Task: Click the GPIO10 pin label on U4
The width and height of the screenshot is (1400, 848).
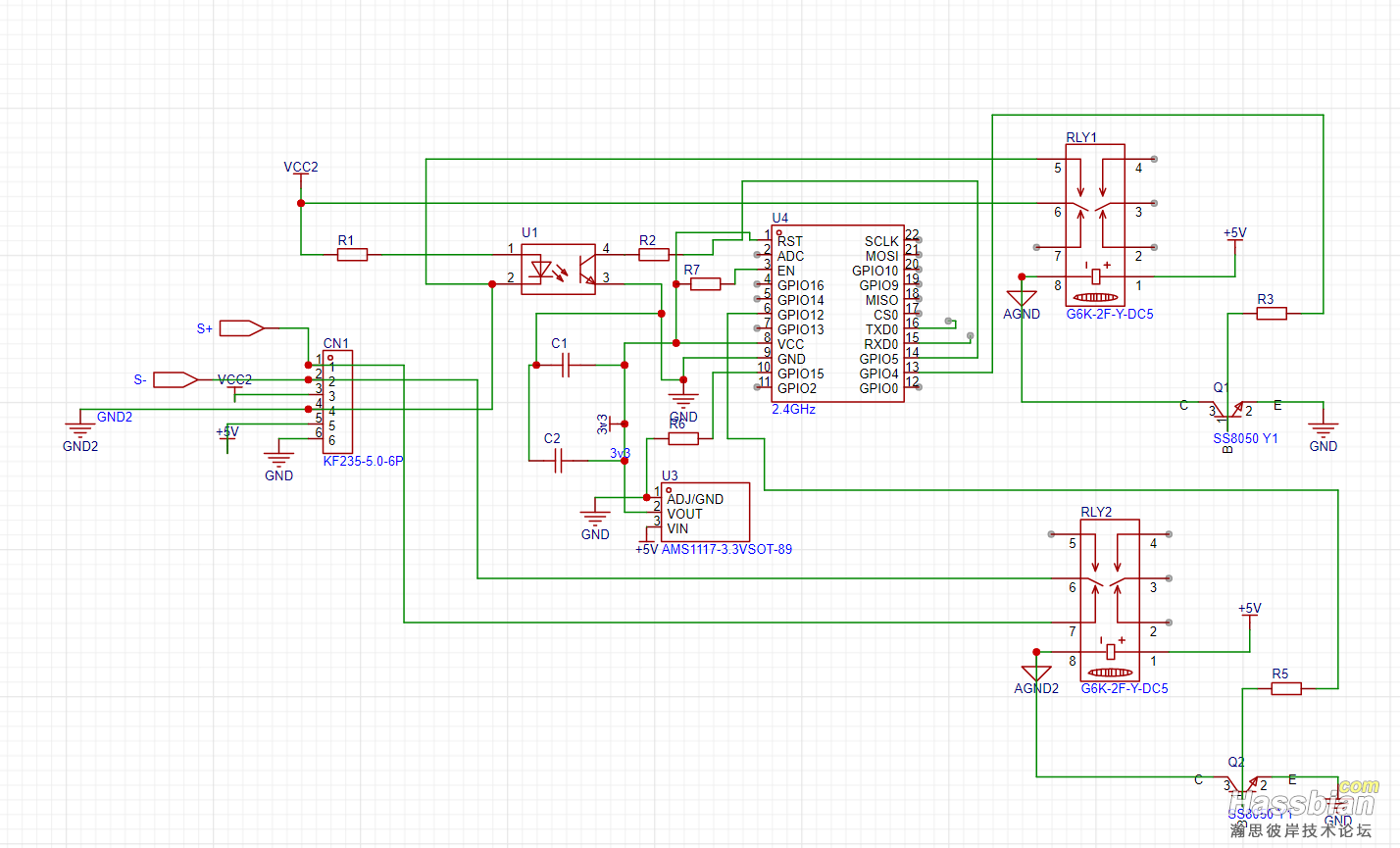Action: [875, 271]
